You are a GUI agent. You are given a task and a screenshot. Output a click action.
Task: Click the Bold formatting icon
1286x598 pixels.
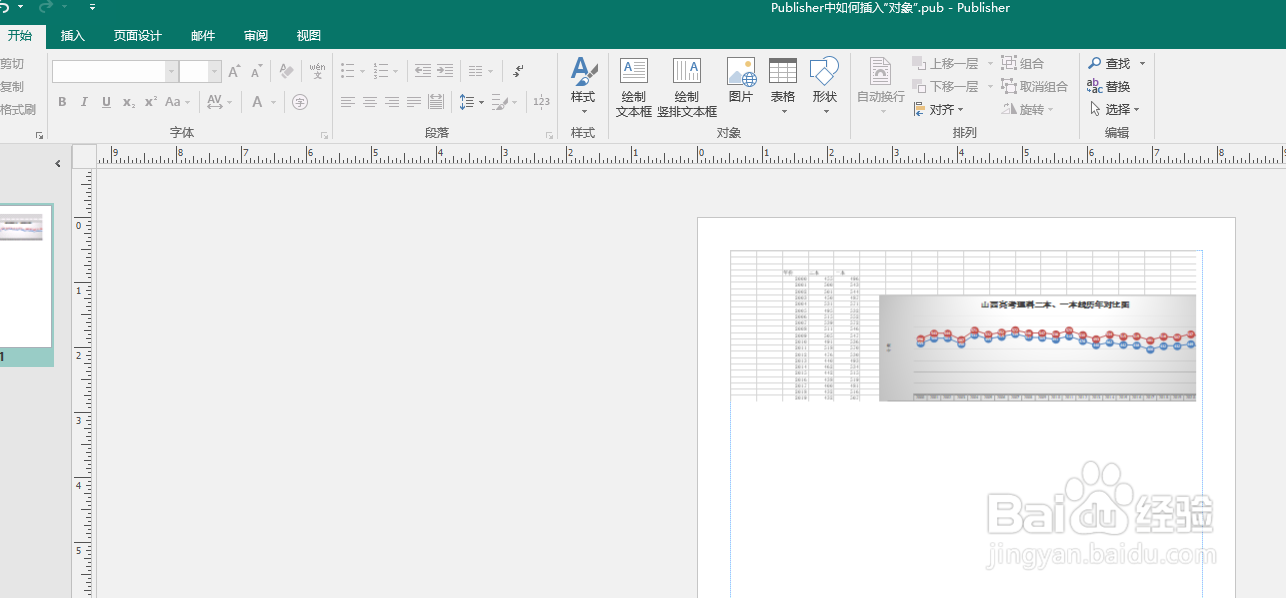[x=62, y=102]
